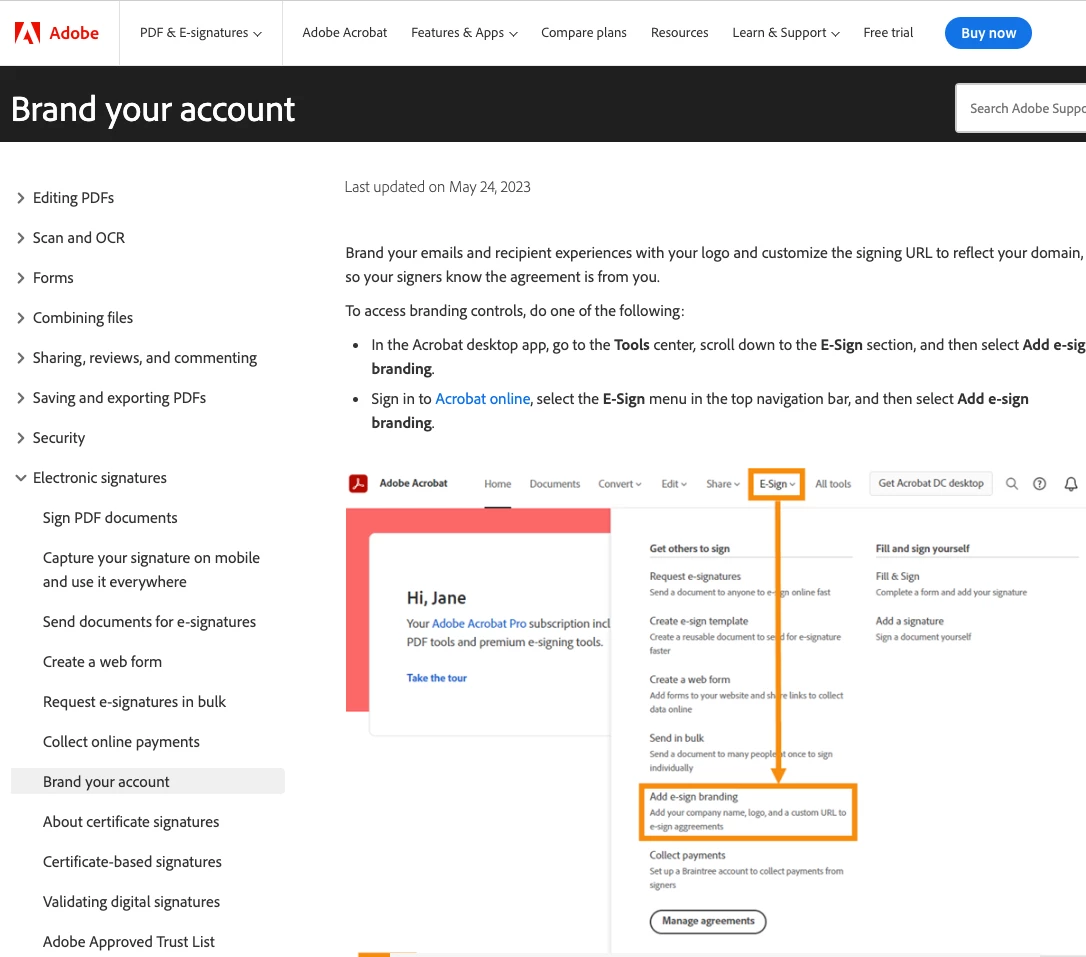Open Validating digital signatures article

pos(131,902)
